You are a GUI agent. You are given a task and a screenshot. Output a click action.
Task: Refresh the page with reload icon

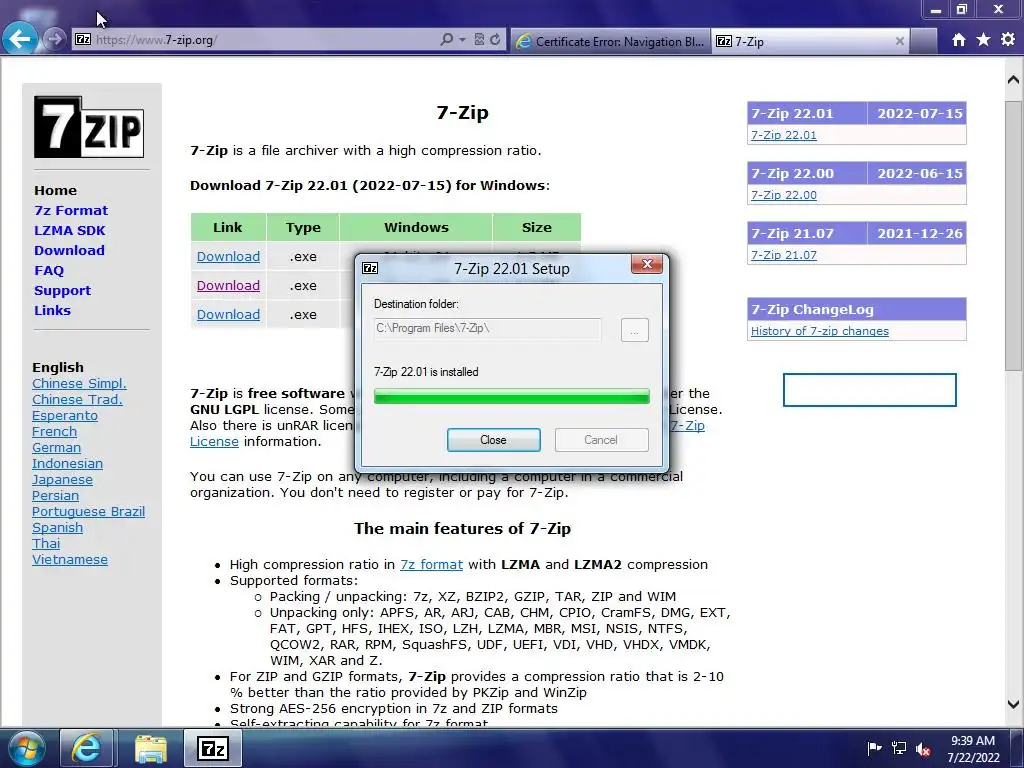pos(495,40)
